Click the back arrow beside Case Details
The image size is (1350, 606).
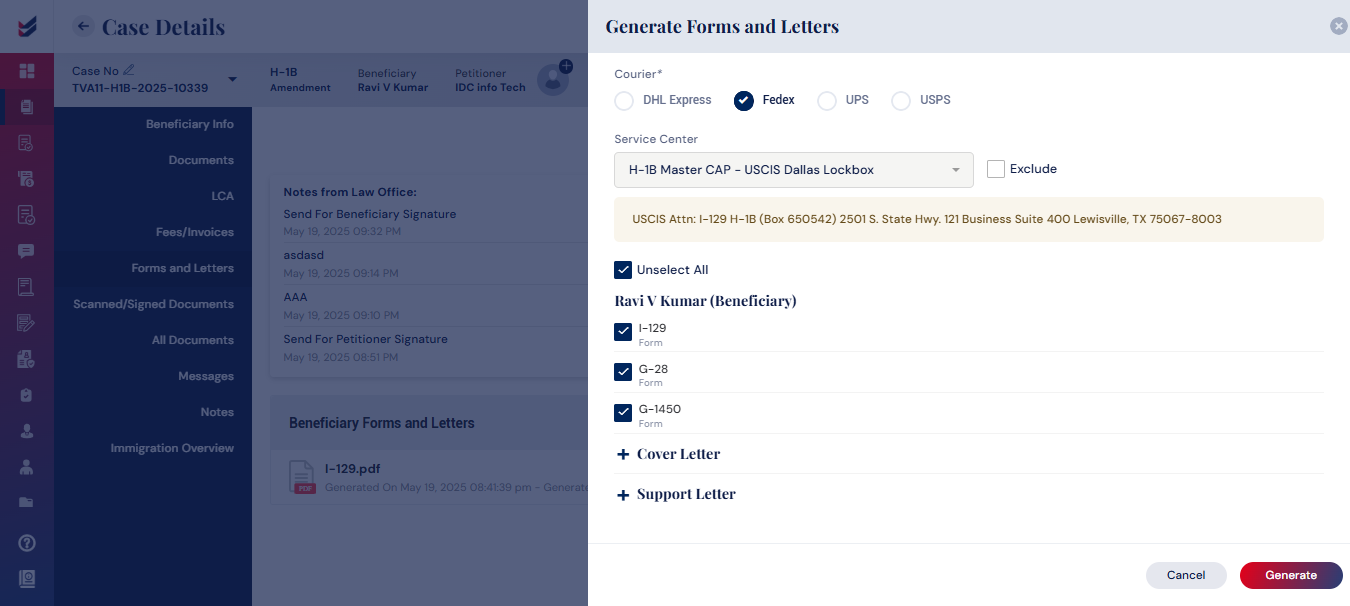point(84,26)
